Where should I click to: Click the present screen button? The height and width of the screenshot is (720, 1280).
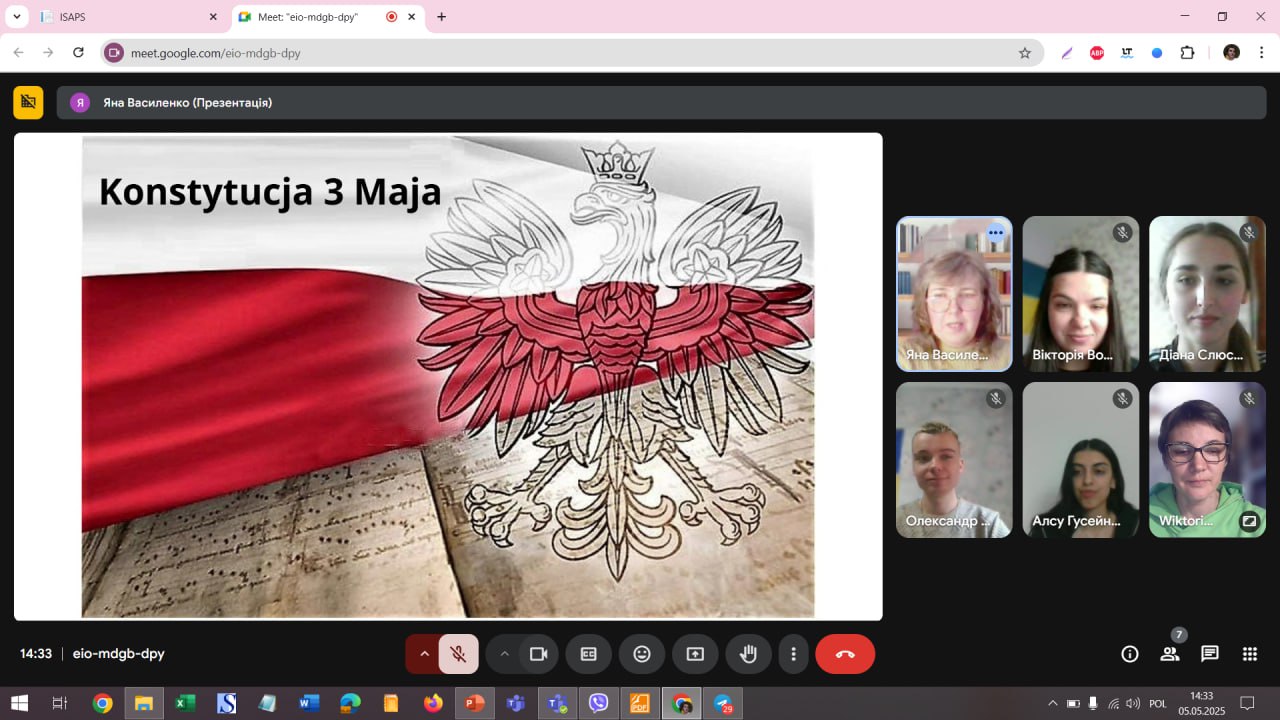pos(695,654)
